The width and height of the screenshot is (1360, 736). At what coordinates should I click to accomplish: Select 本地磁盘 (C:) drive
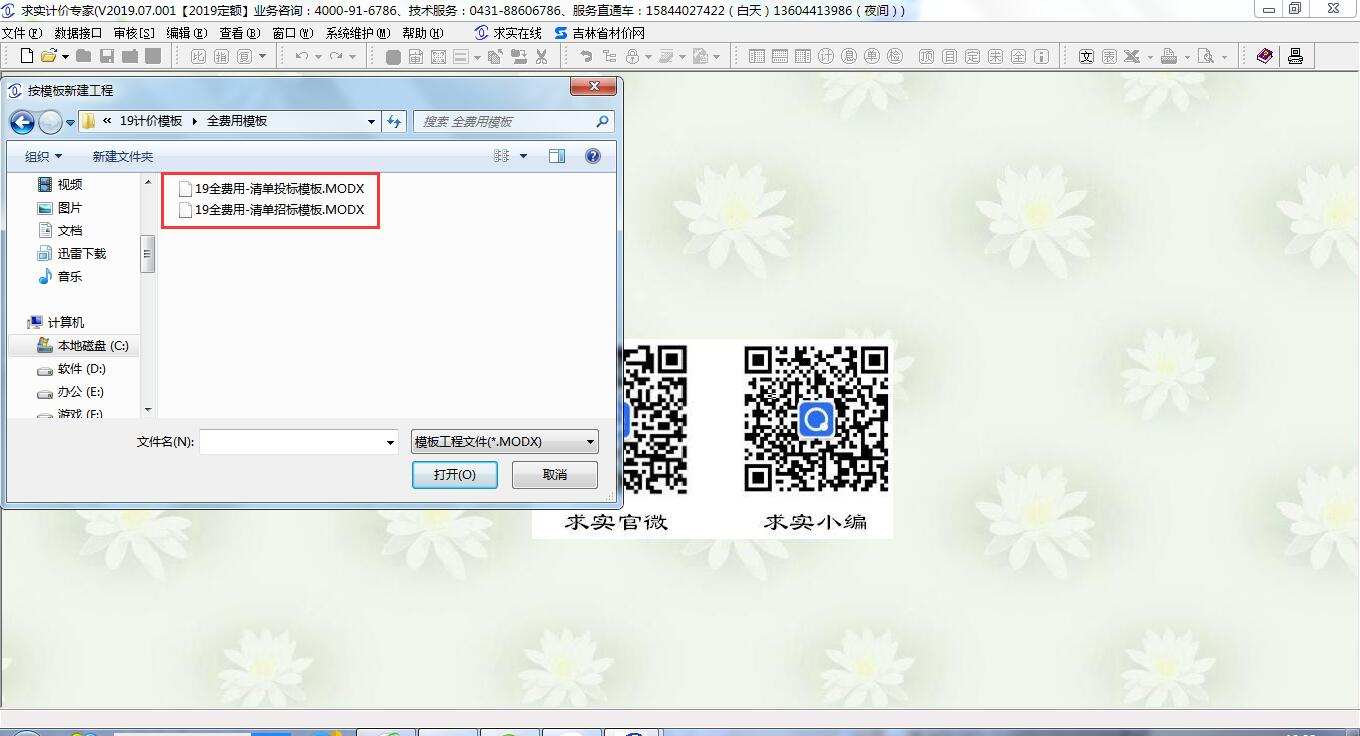(83, 346)
